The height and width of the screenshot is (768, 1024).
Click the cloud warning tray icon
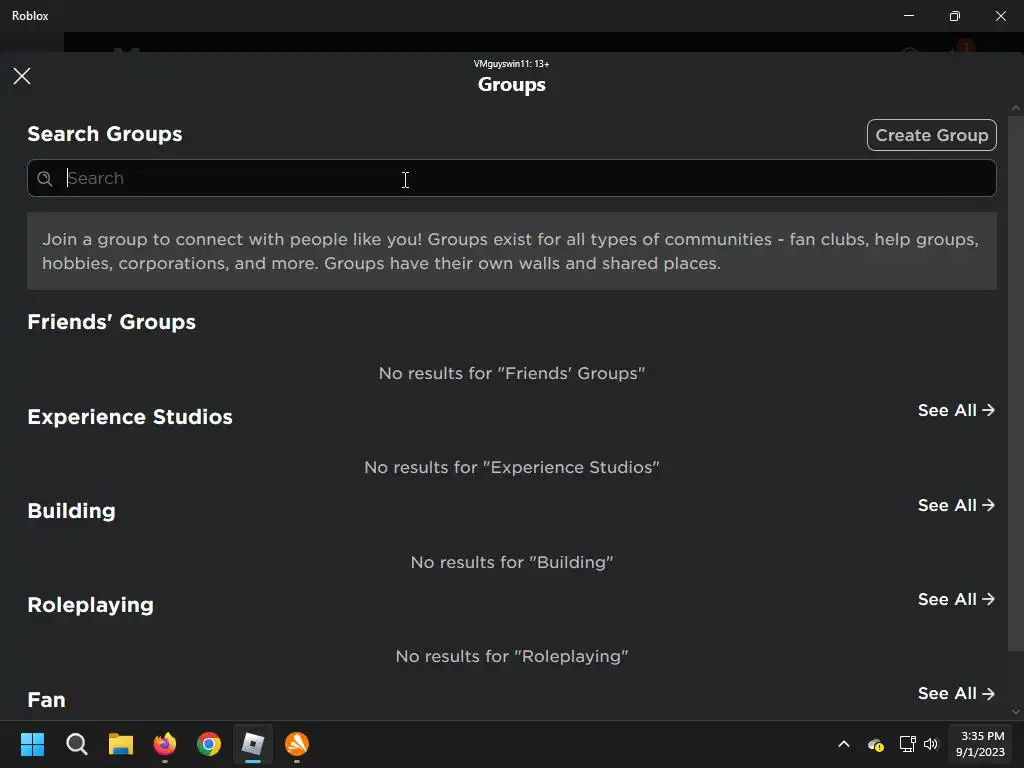coord(876,744)
